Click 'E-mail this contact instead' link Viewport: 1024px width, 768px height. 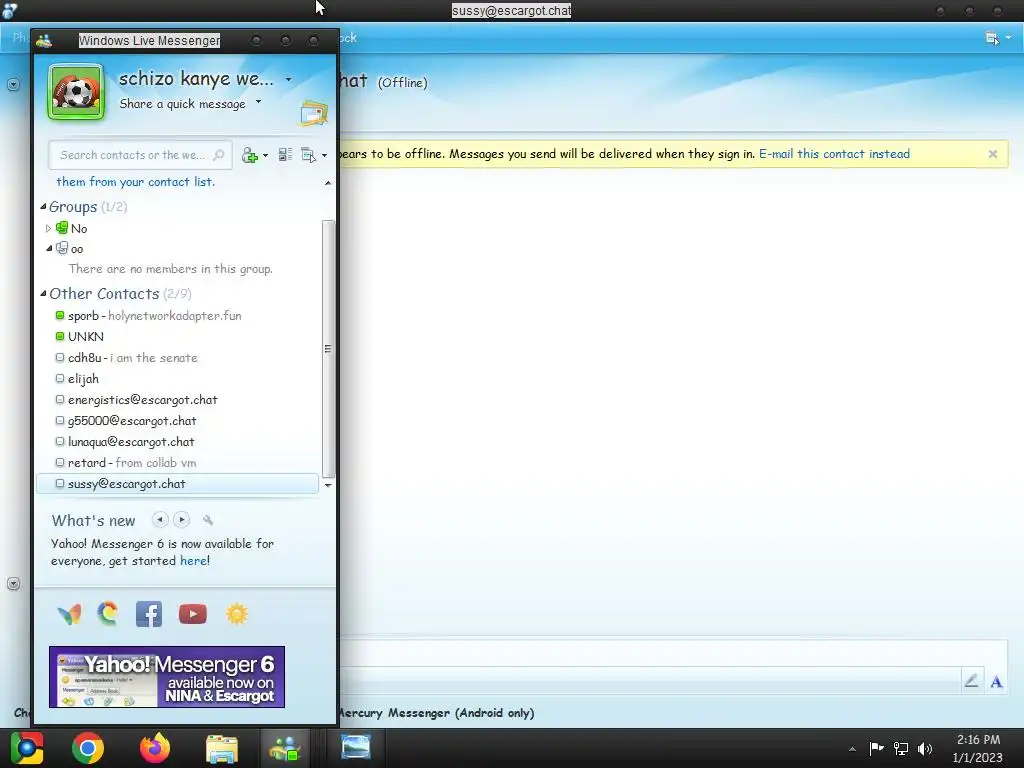tap(834, 154)
